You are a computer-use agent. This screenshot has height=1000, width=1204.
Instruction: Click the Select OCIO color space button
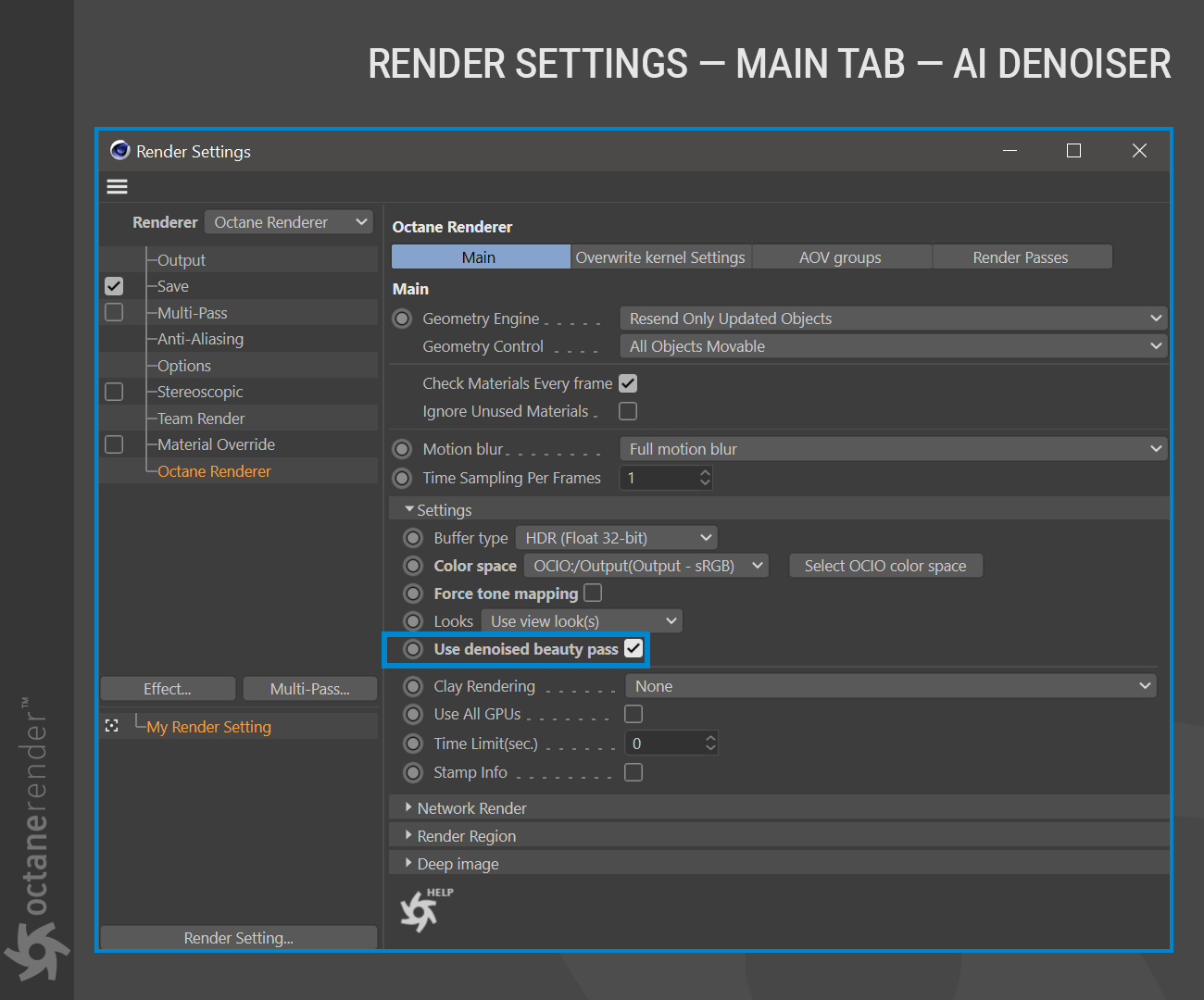[x=885, y=566]
